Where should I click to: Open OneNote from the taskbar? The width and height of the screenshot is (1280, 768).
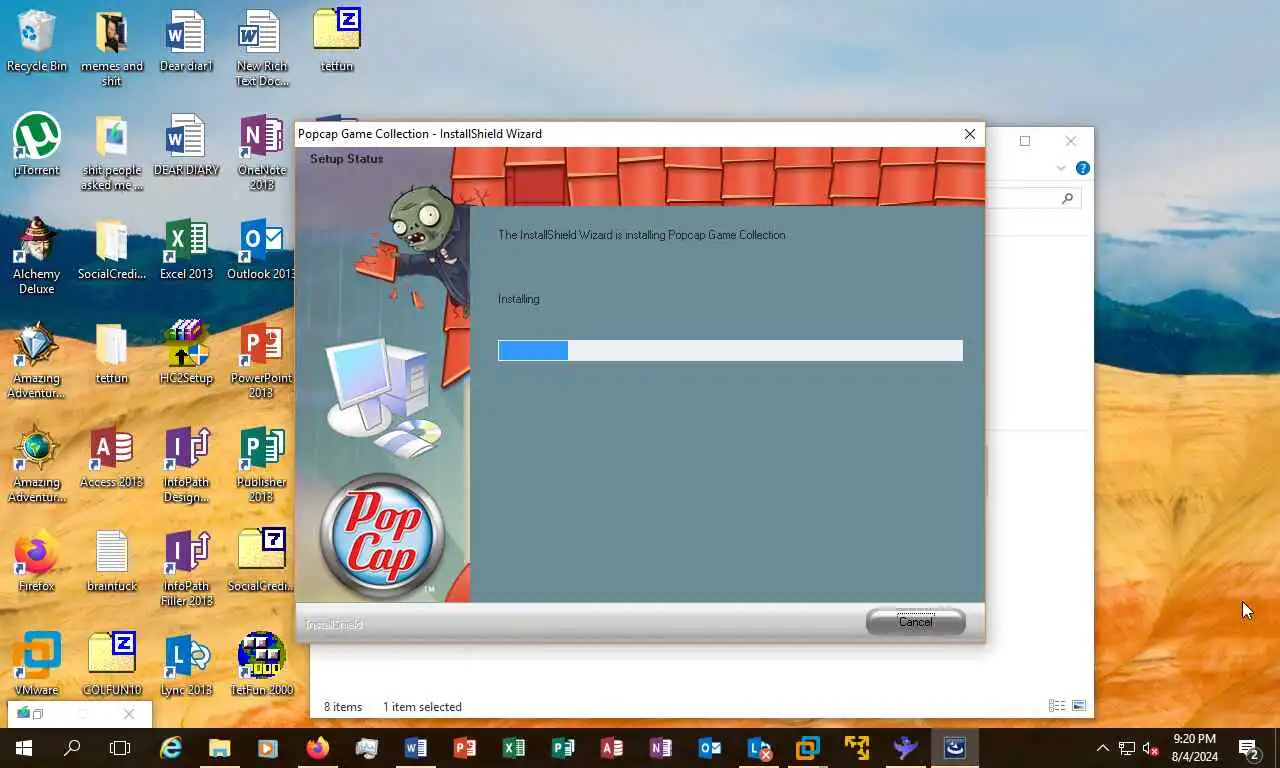(661, 748)
